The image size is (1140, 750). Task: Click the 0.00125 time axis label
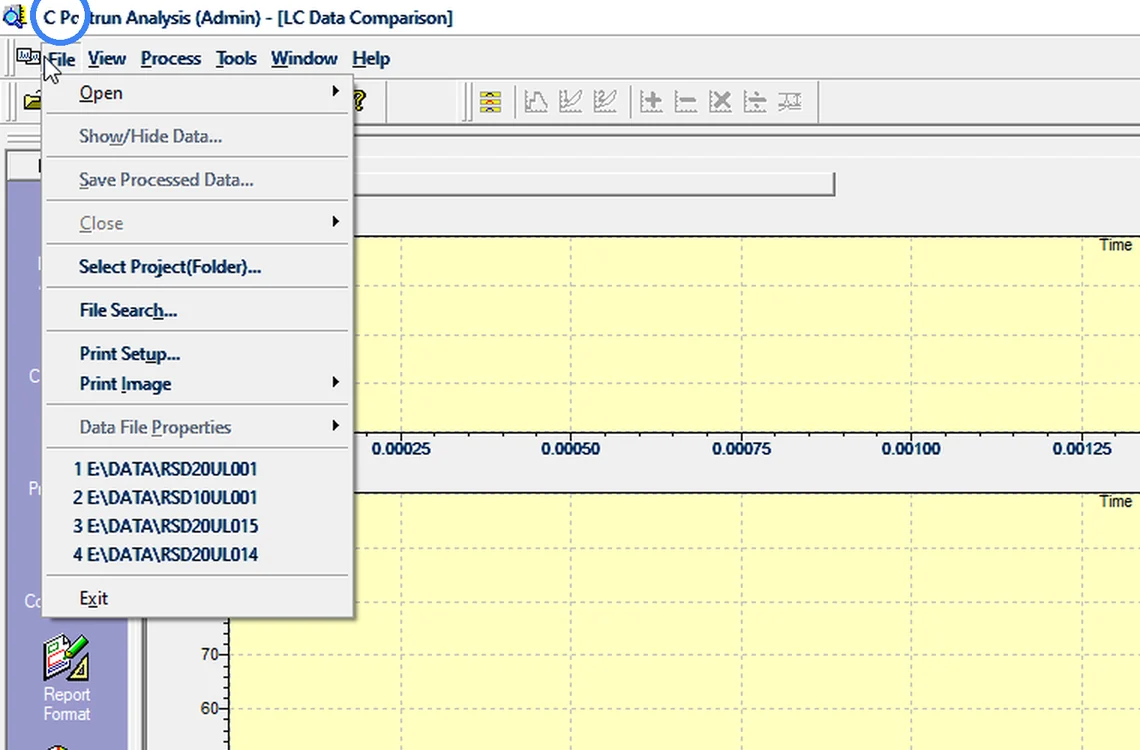pyautogui.click(x=1082, y=449)
